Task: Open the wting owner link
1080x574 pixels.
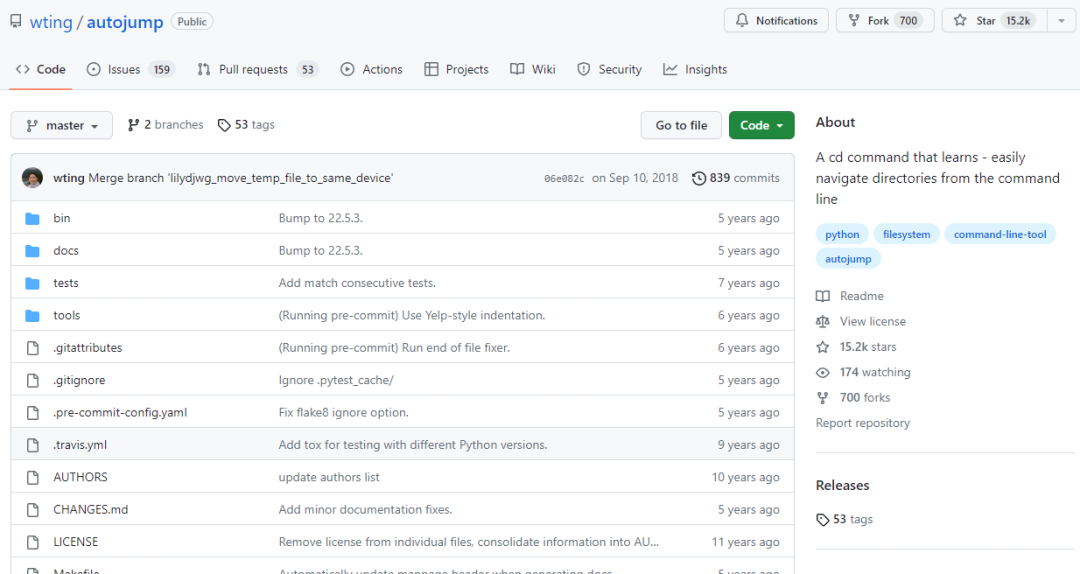Action: click(51, 22)
